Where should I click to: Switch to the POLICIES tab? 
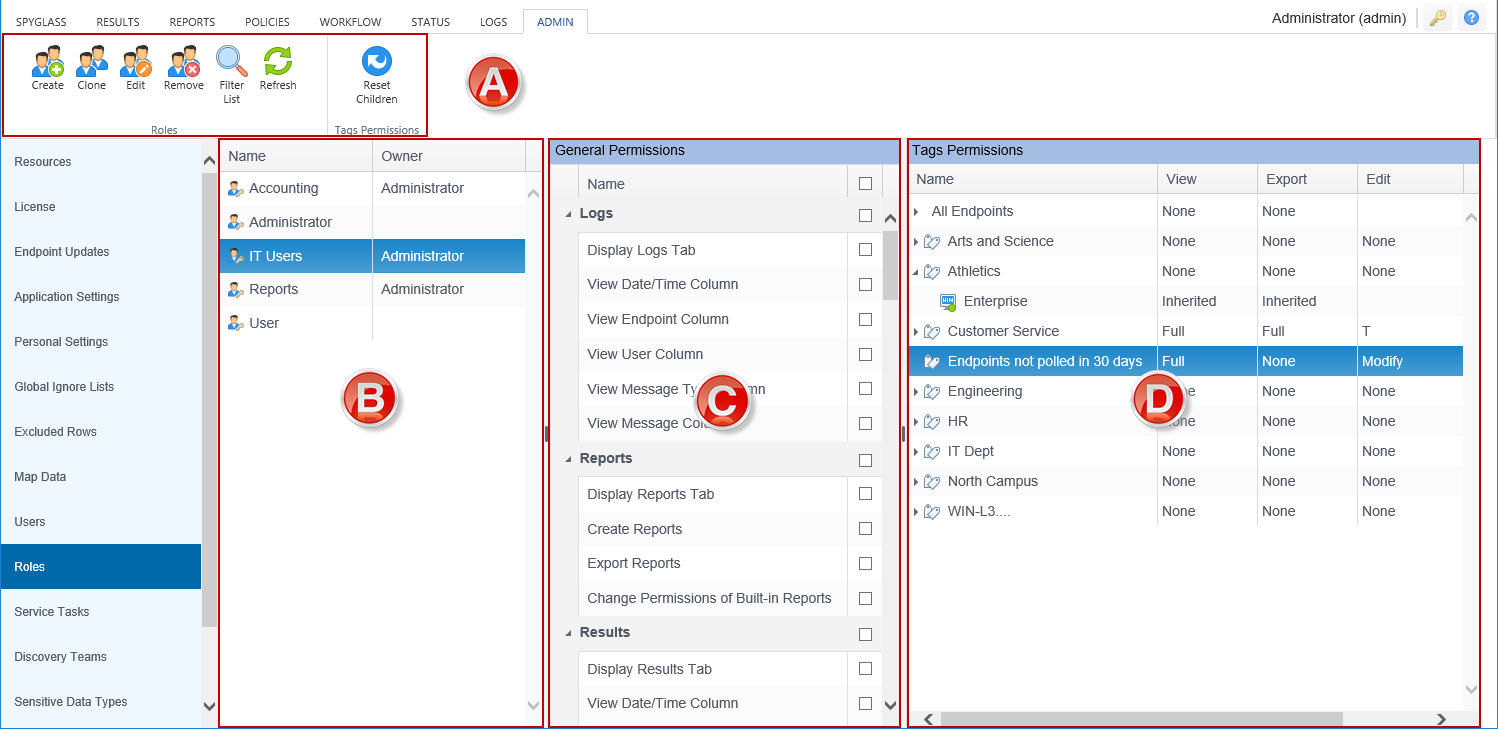(267, 21)
